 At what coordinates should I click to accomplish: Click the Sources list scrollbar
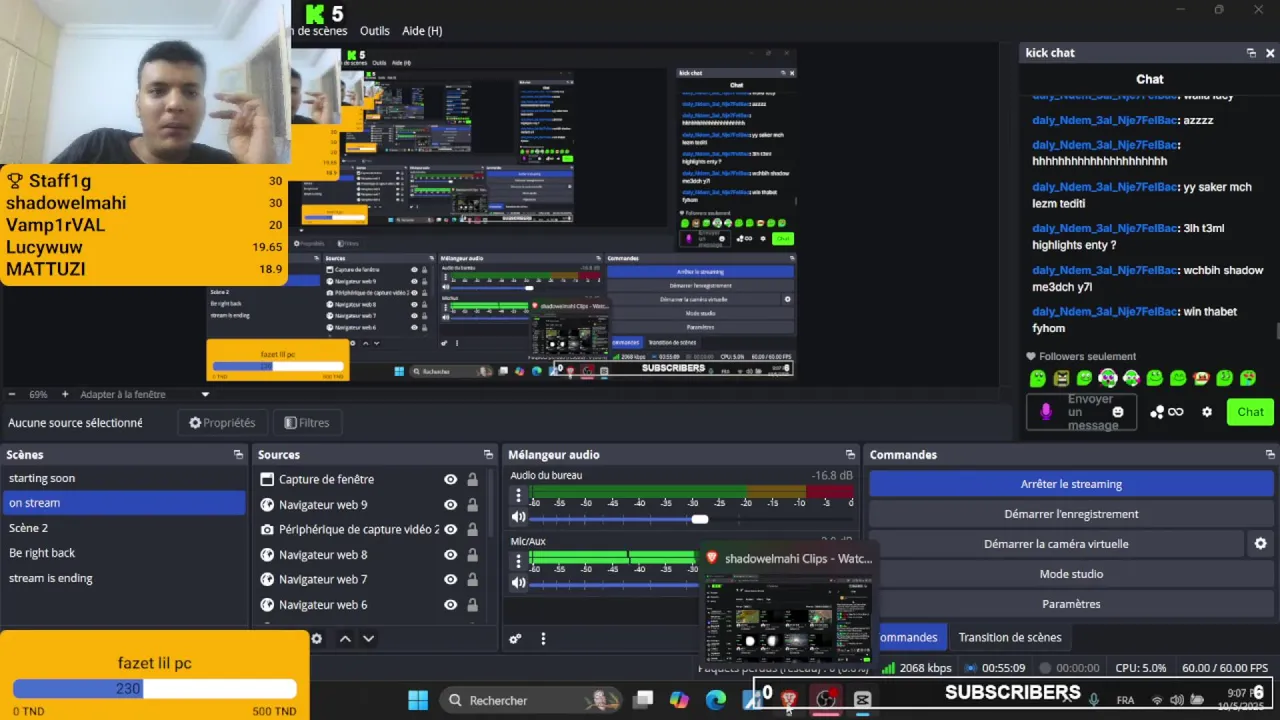click(491, 503)
